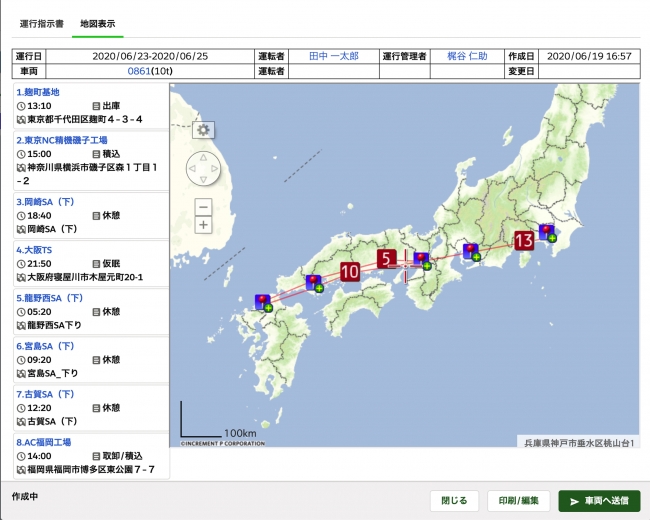Image resolution: width=650 pixels, height=520 pixels.
Task: Open driver link 田中 一太郎
Action: click(331, 57)
